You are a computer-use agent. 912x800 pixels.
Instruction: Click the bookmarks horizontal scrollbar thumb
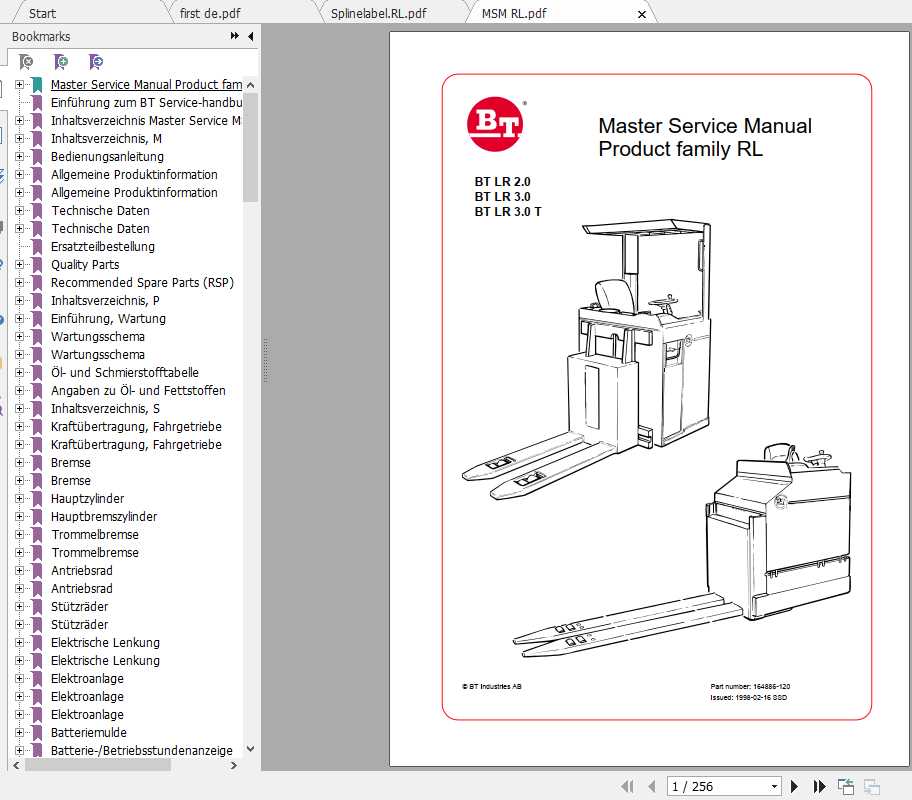(98, 766)
